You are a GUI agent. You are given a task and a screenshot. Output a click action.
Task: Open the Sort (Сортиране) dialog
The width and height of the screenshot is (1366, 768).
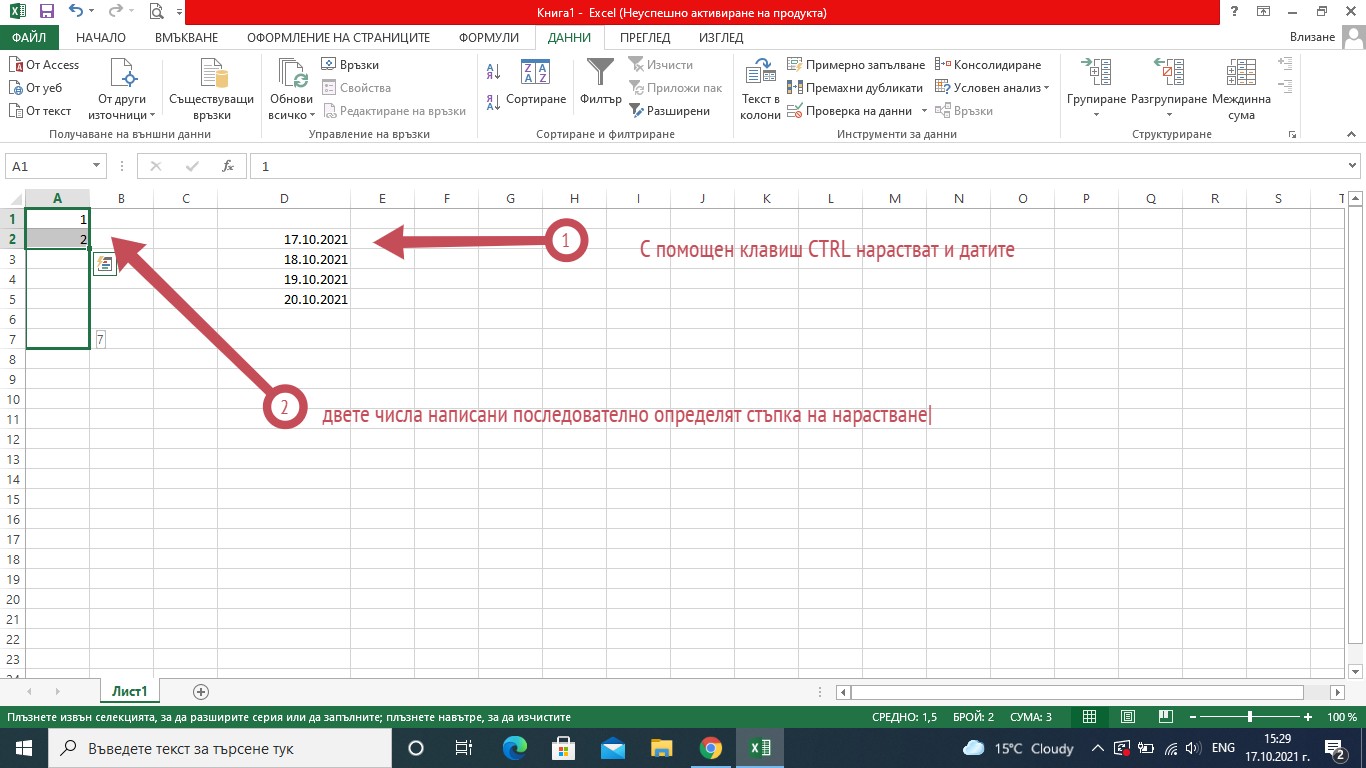point(536,83)
